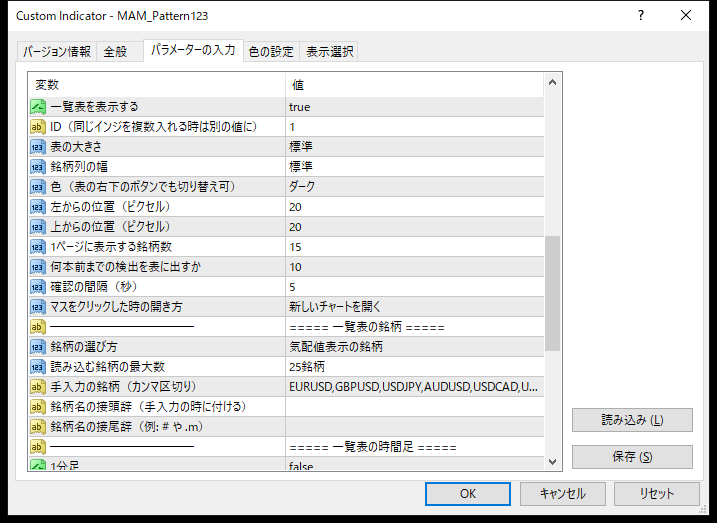Edit the value 10 for 何本前までの検出

(x=415, y=267)
